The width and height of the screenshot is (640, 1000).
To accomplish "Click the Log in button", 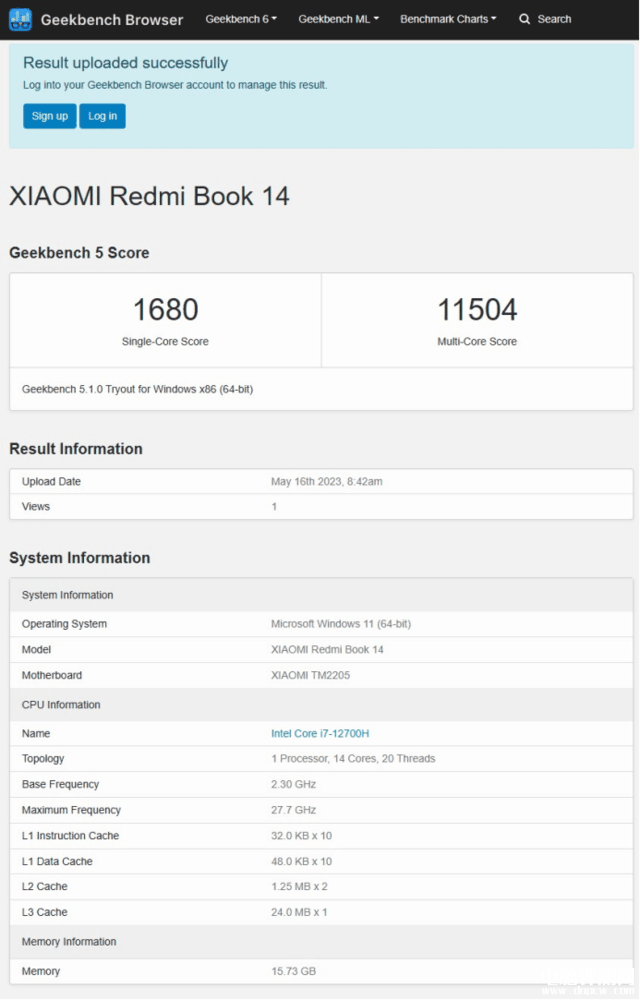I will pos(103,116).
